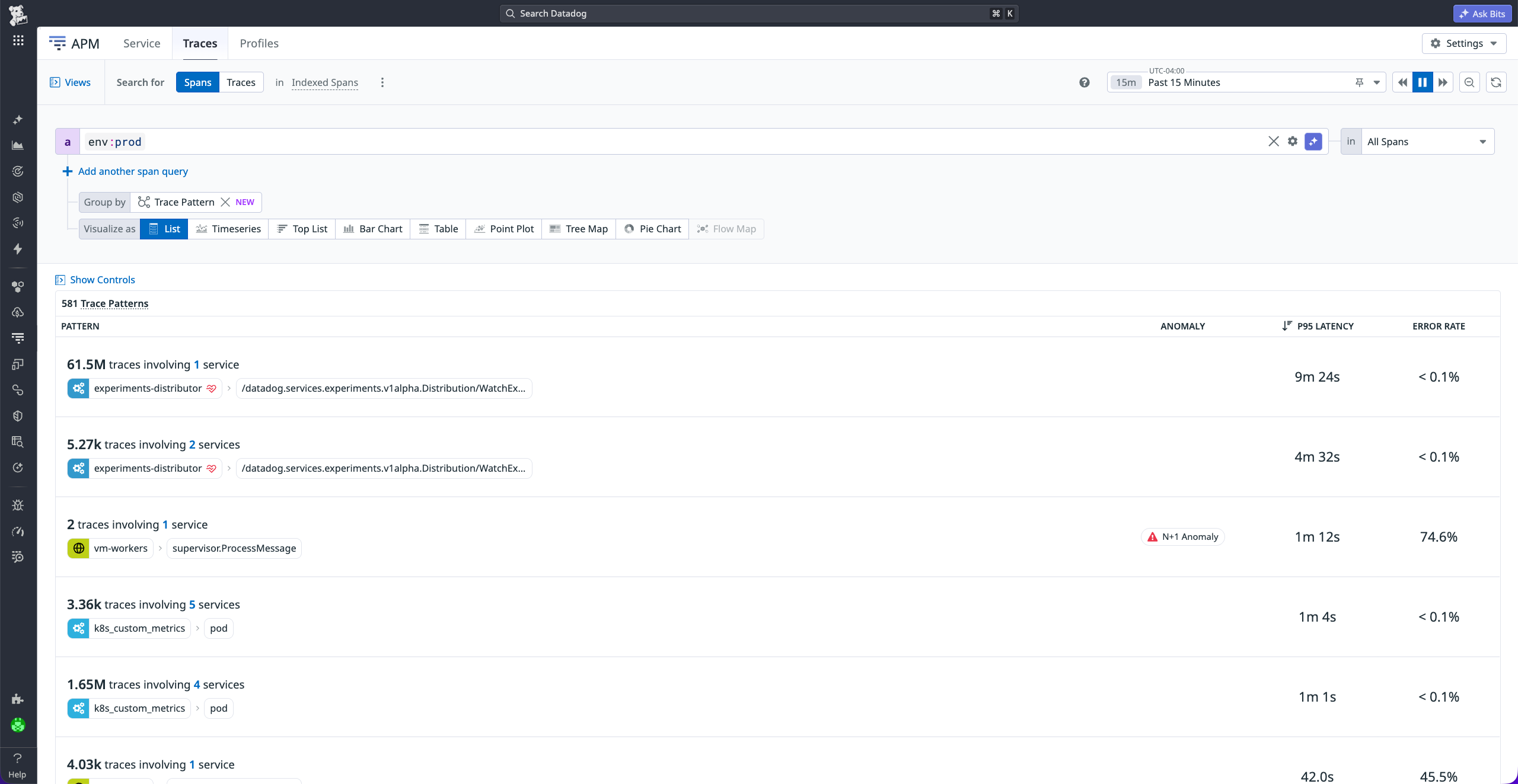The width and height of the screenshot is (1518, 784).
Task: Remove Trace Pattern group by
Action: click(x=225, y=202)
